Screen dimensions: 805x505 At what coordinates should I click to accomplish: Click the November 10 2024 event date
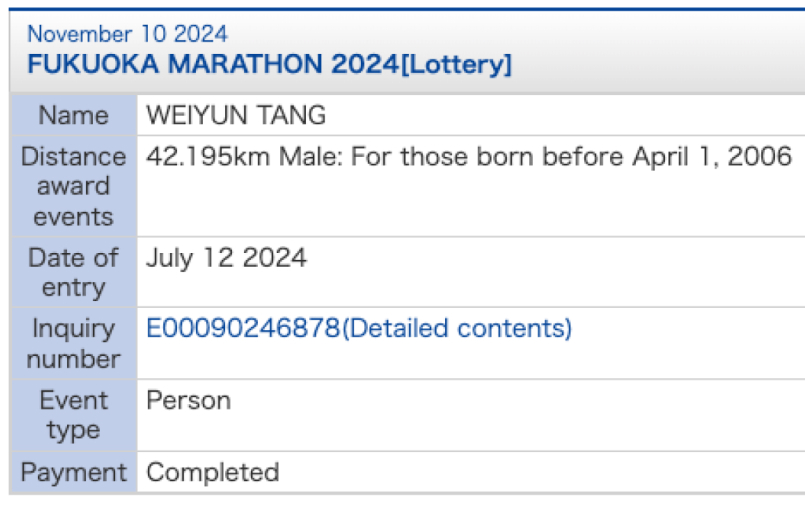click(x=127, y=35)
